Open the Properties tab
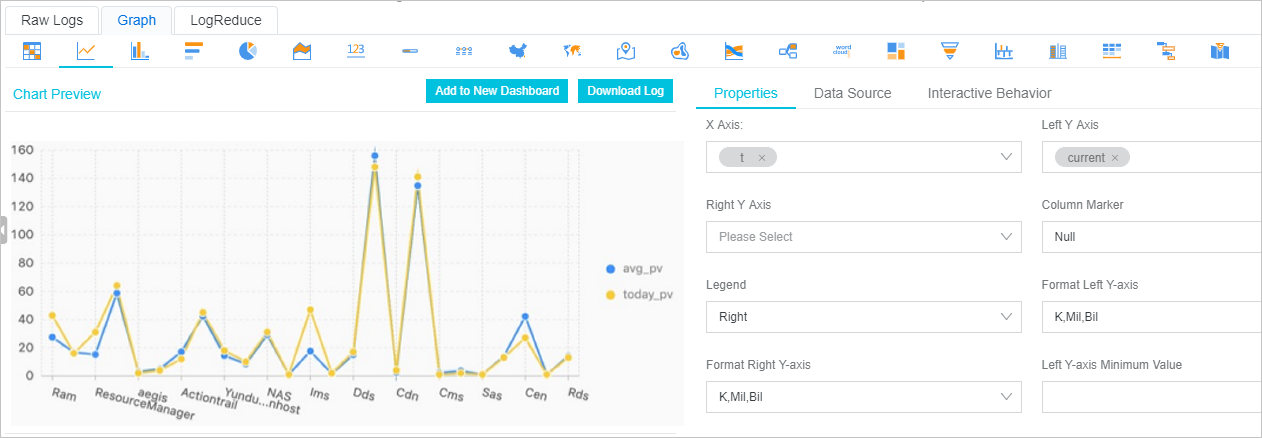The width and height of the screenshot is (1262, 438). [x=746, y=93]
